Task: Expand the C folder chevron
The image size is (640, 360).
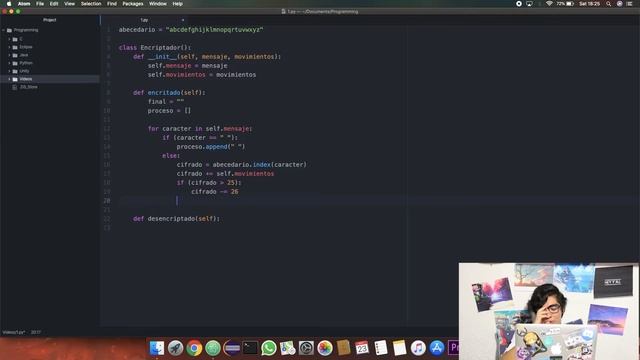Action: coord(9,39)
